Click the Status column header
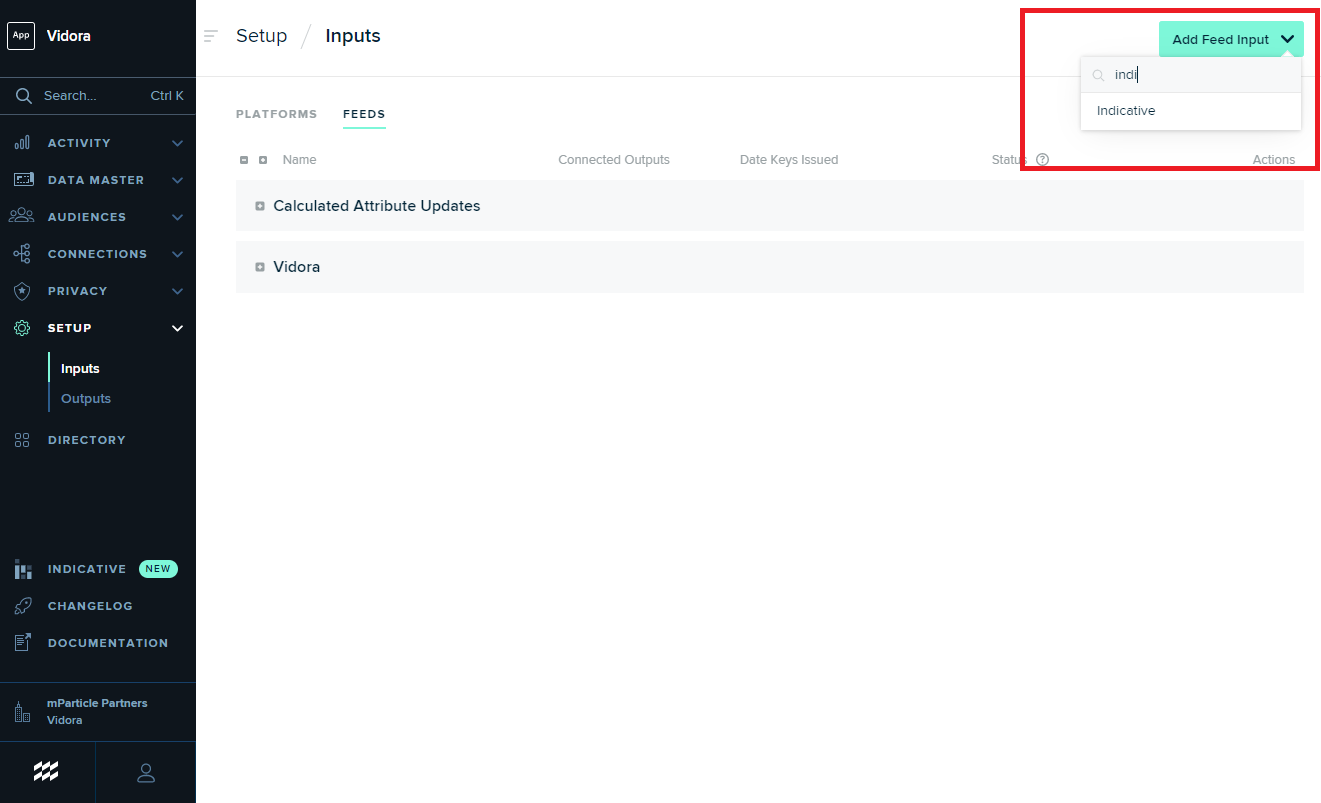This screenshot has height=803, width=1321. point(1009,160)
